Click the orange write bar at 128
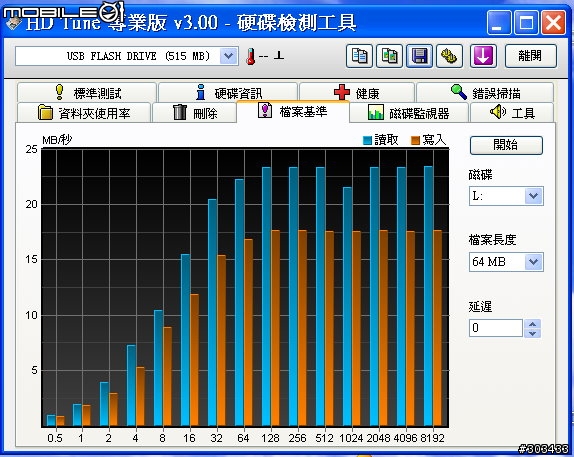574x457 pixels. click(x=275, y=328)
